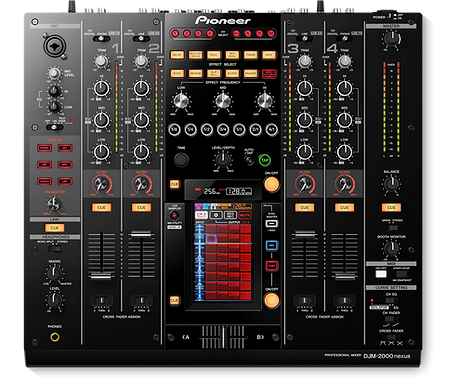Toggle the headphones MONO SPLIT/STEREO switch
The image size is (460, 380).
55,249
